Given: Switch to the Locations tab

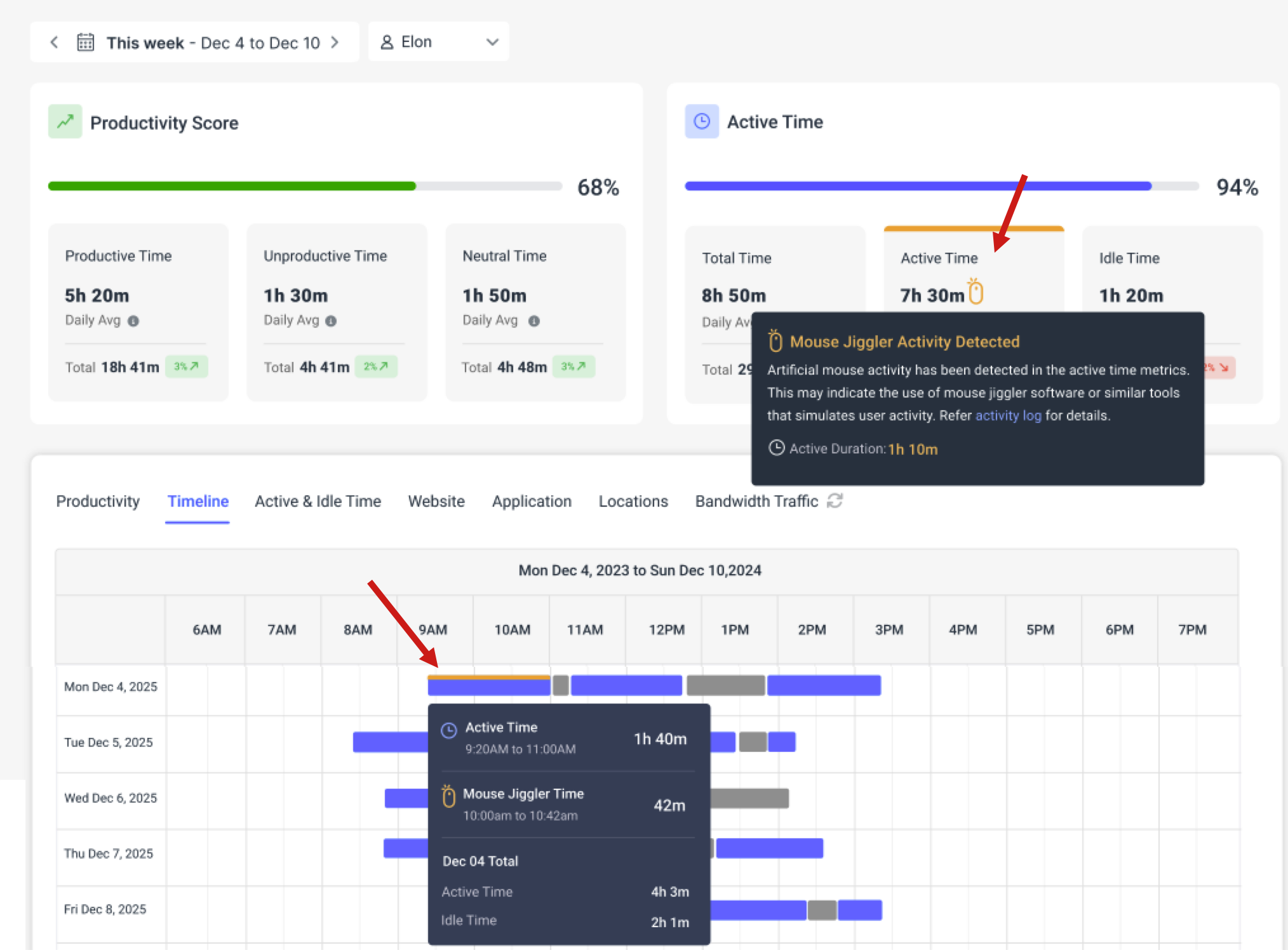Looking at the screenshot, I should click(633, 501).
